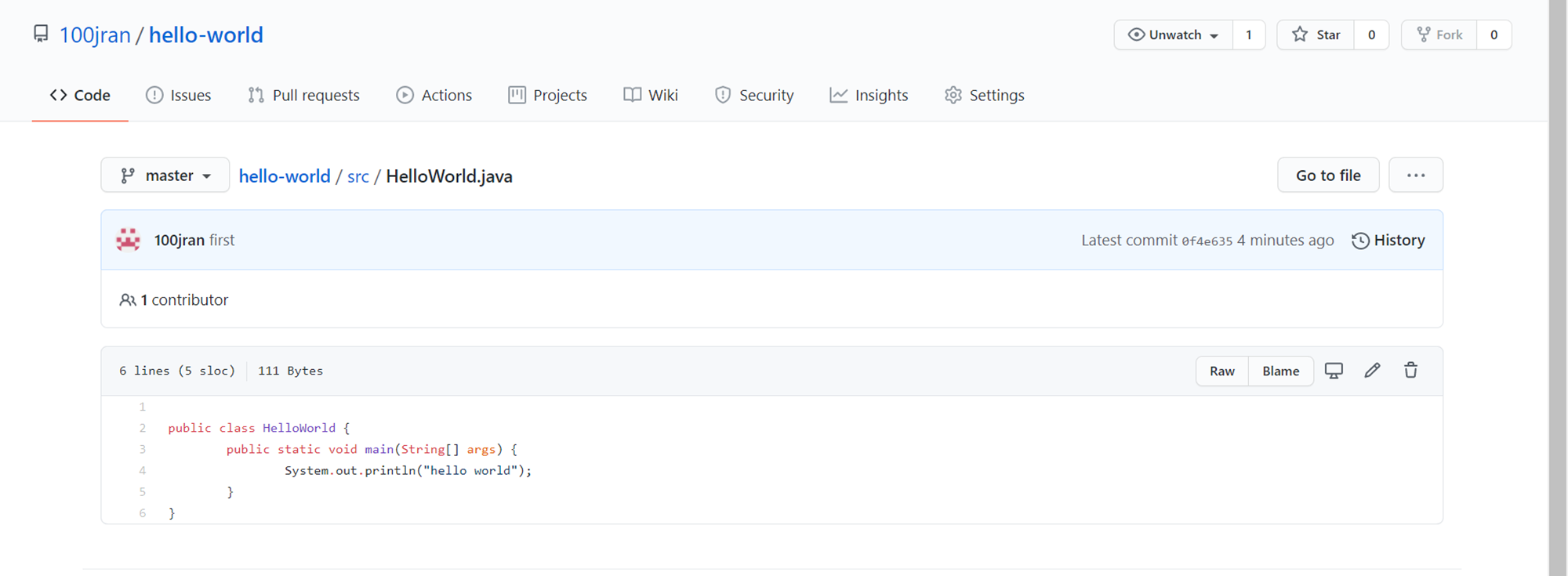View the Raw file contents
The width and height of the screenshot is (1568, 576).
click(x=1221, y=371)
